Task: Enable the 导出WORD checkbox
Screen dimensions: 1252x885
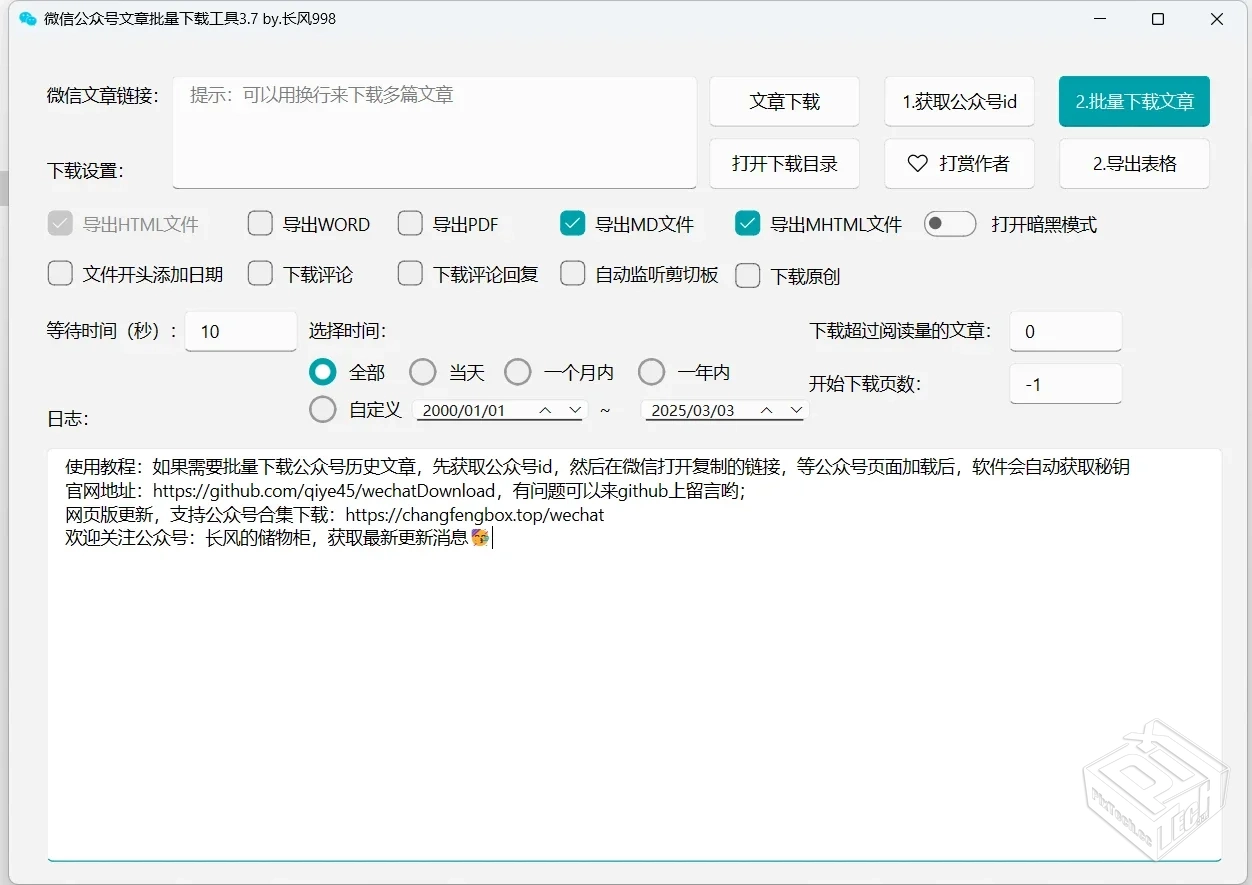Action: (x=260, y=224)
